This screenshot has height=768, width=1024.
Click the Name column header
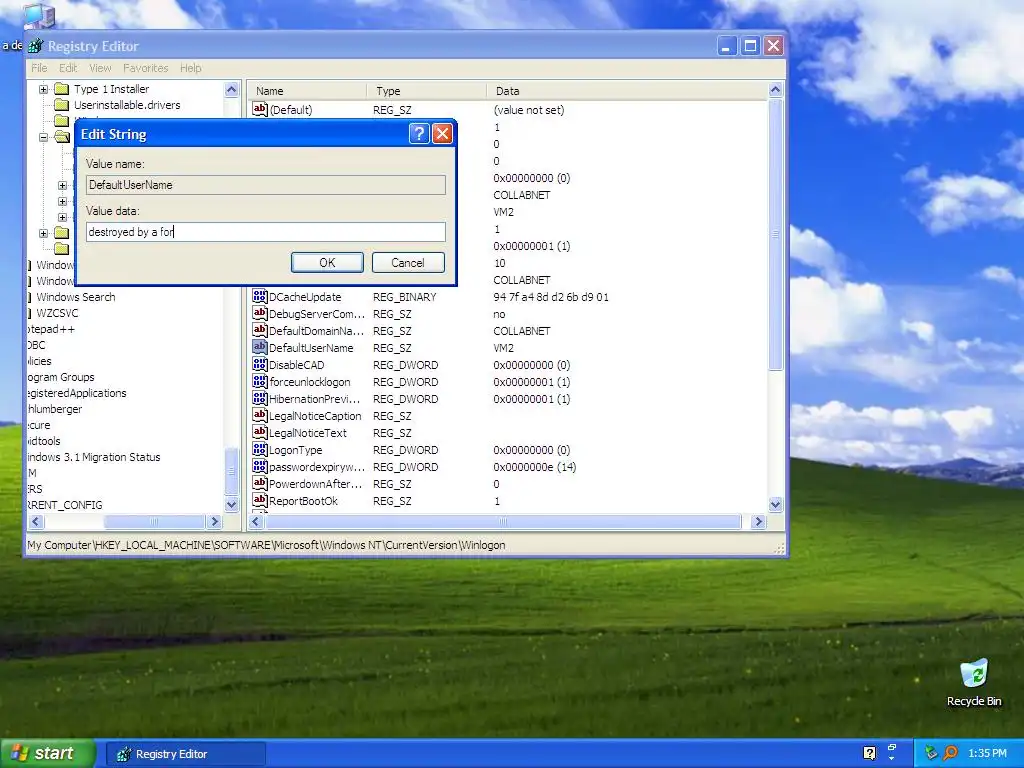pyautogui.click(x=307, y=91)
